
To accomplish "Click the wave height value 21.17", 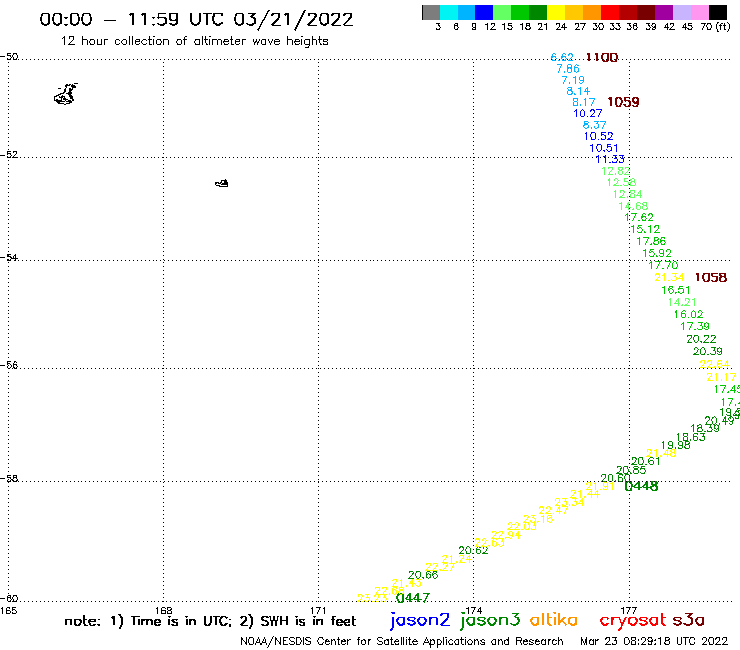I will coord(721,377).
